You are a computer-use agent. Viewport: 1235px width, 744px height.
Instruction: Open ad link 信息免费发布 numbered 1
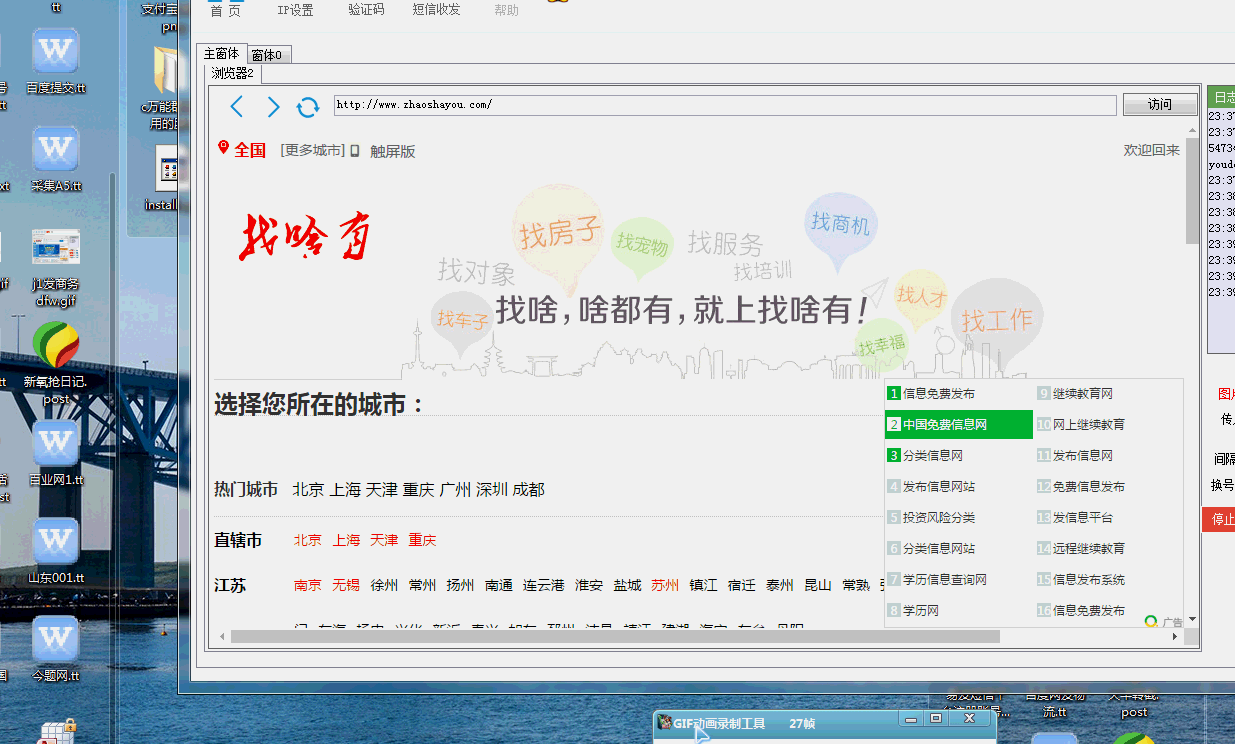[939, 394]
